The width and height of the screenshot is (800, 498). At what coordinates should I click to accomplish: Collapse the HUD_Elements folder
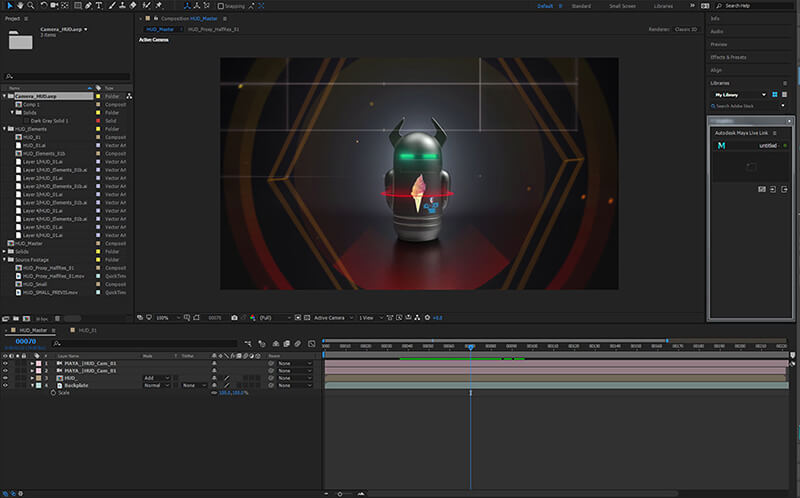[5, 129]
